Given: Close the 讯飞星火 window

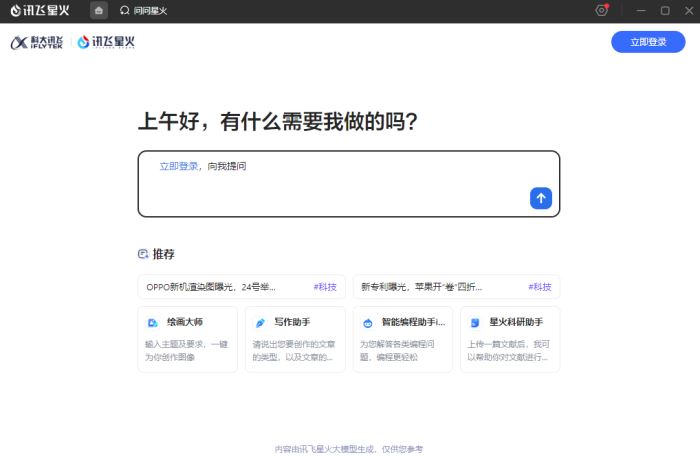Looking at the screenshot, I should (689, 10).
